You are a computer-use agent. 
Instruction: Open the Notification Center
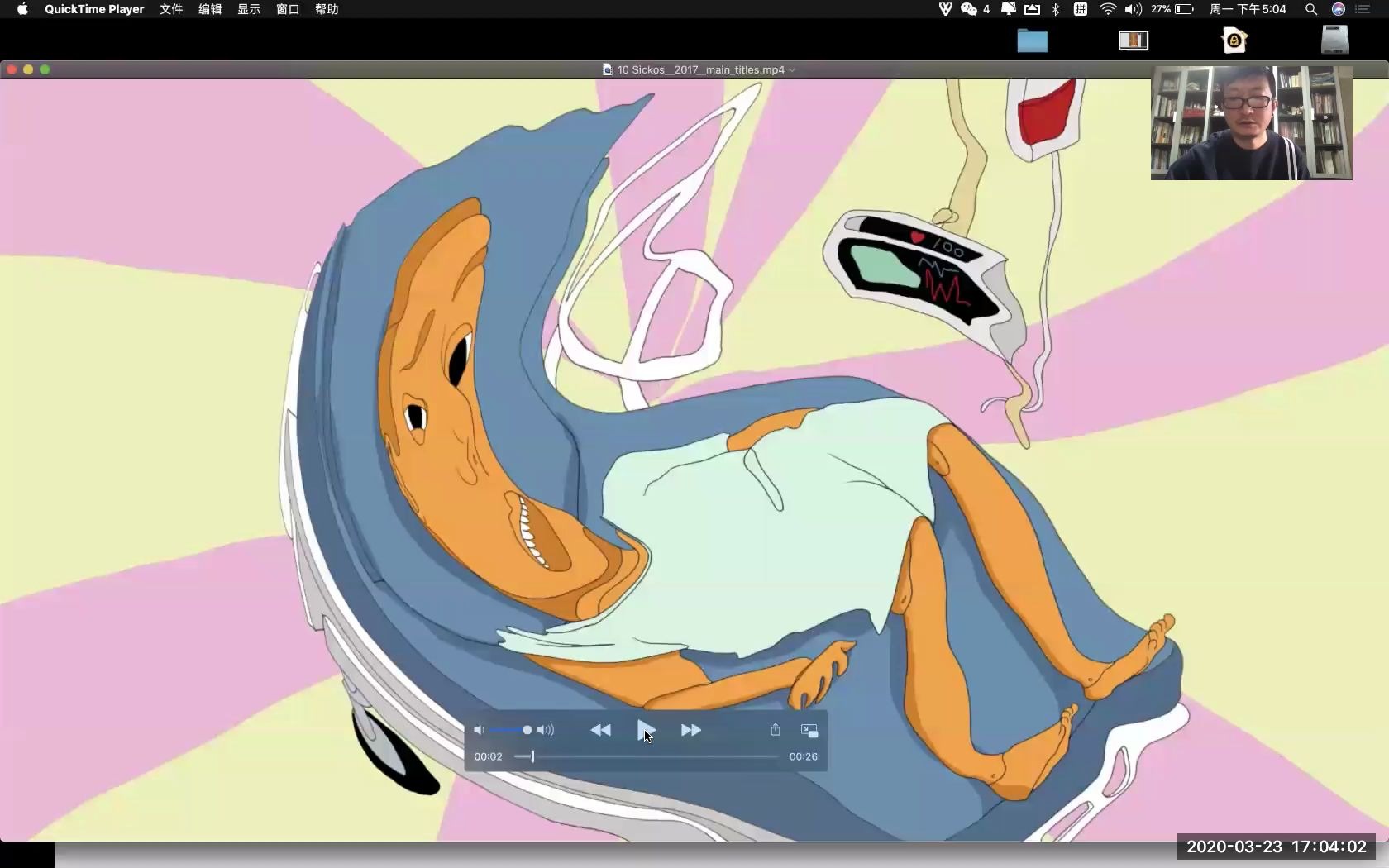tap(1363, 9)
